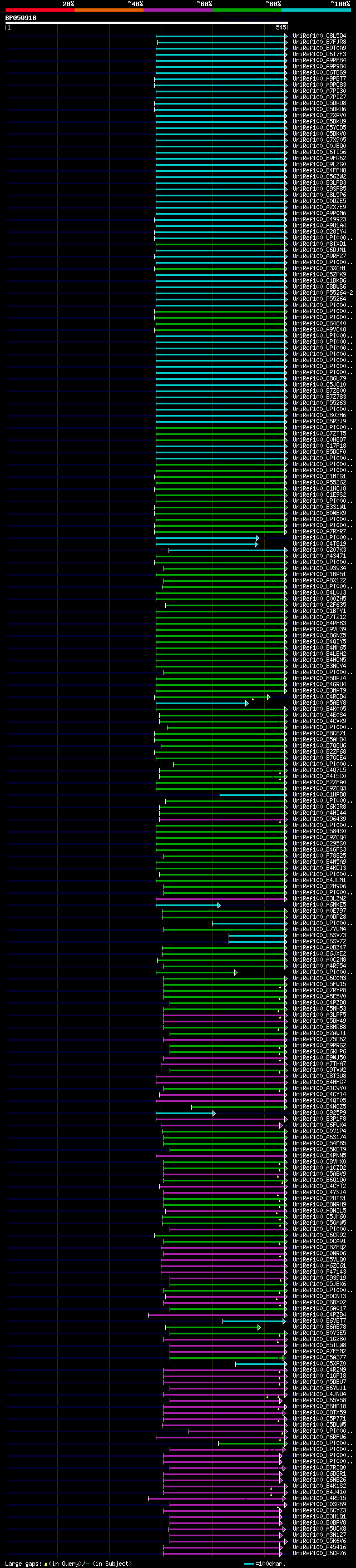The height and width of the screenshot is (1568, 356).
Task: Click the cyan alignment bar for UniRef100_Q207K3
Action: click(228, 550)
